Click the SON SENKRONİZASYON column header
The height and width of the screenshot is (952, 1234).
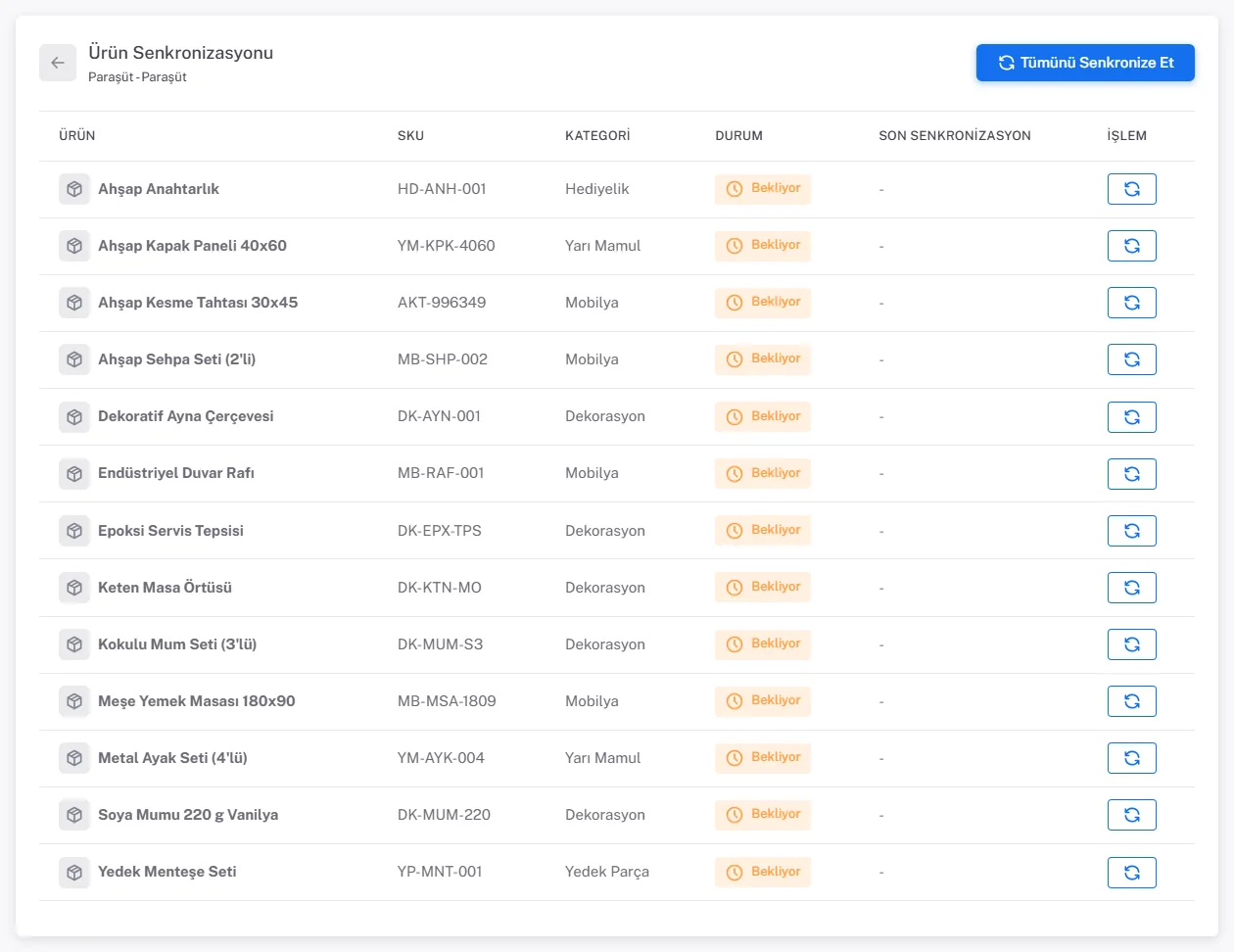(x=955, y=136)
